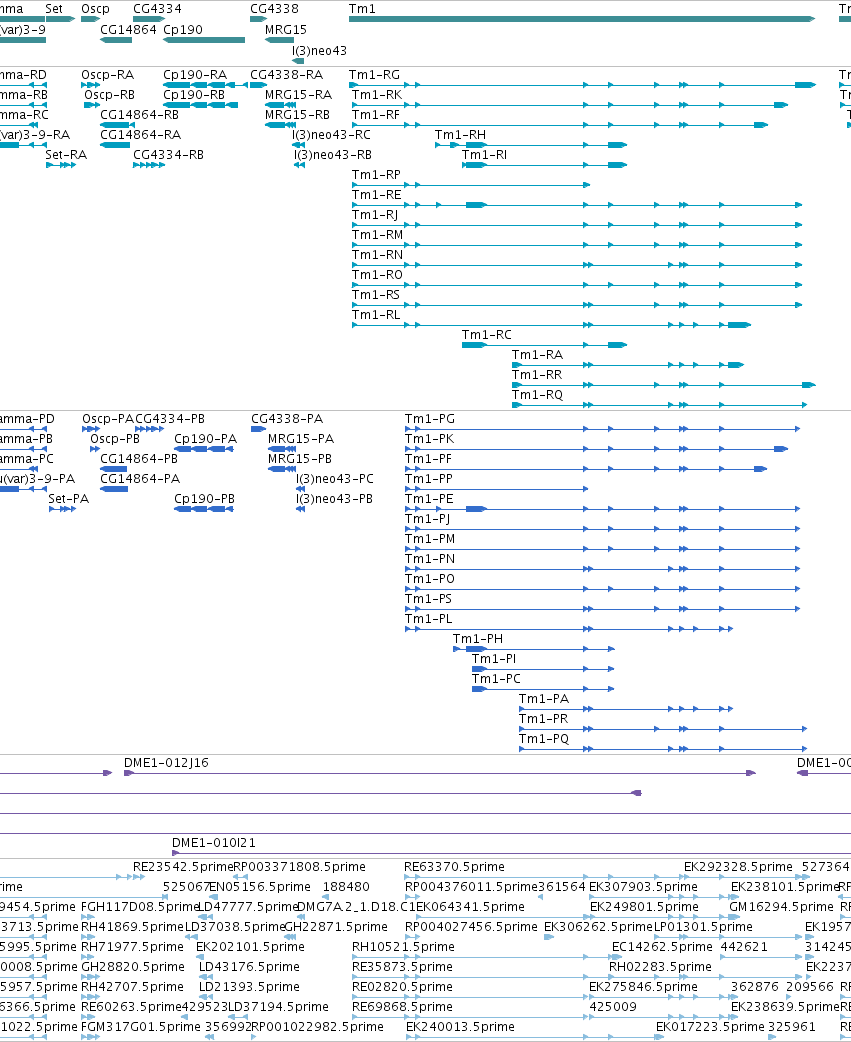Click the Set gene label
The height and width of the screenshot is (1042, 851).
coord(54,9)
